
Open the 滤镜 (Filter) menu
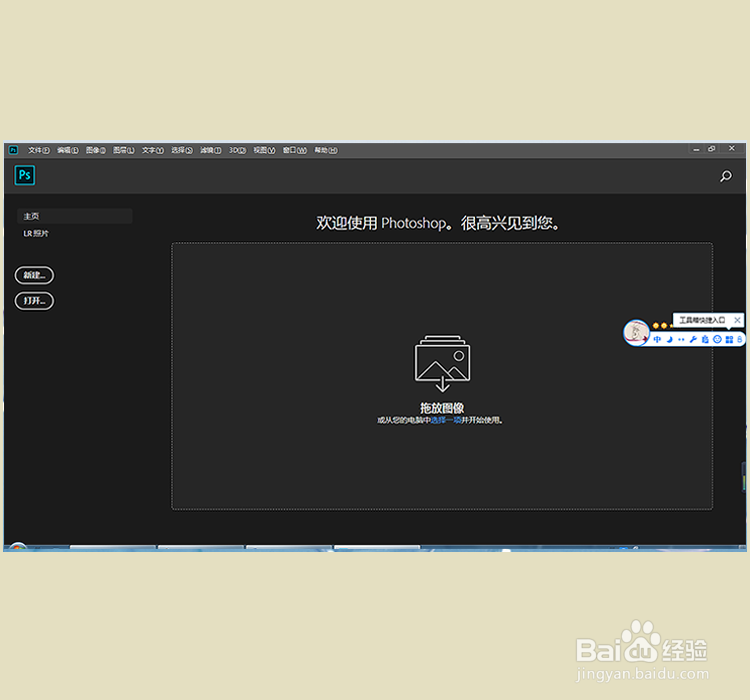coord(210,150)
